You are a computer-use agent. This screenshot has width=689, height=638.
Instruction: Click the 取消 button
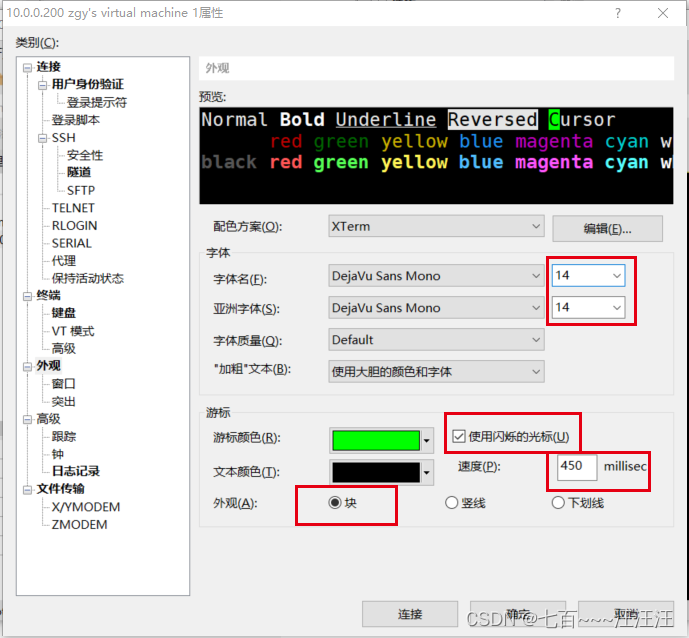pos(626,614)
